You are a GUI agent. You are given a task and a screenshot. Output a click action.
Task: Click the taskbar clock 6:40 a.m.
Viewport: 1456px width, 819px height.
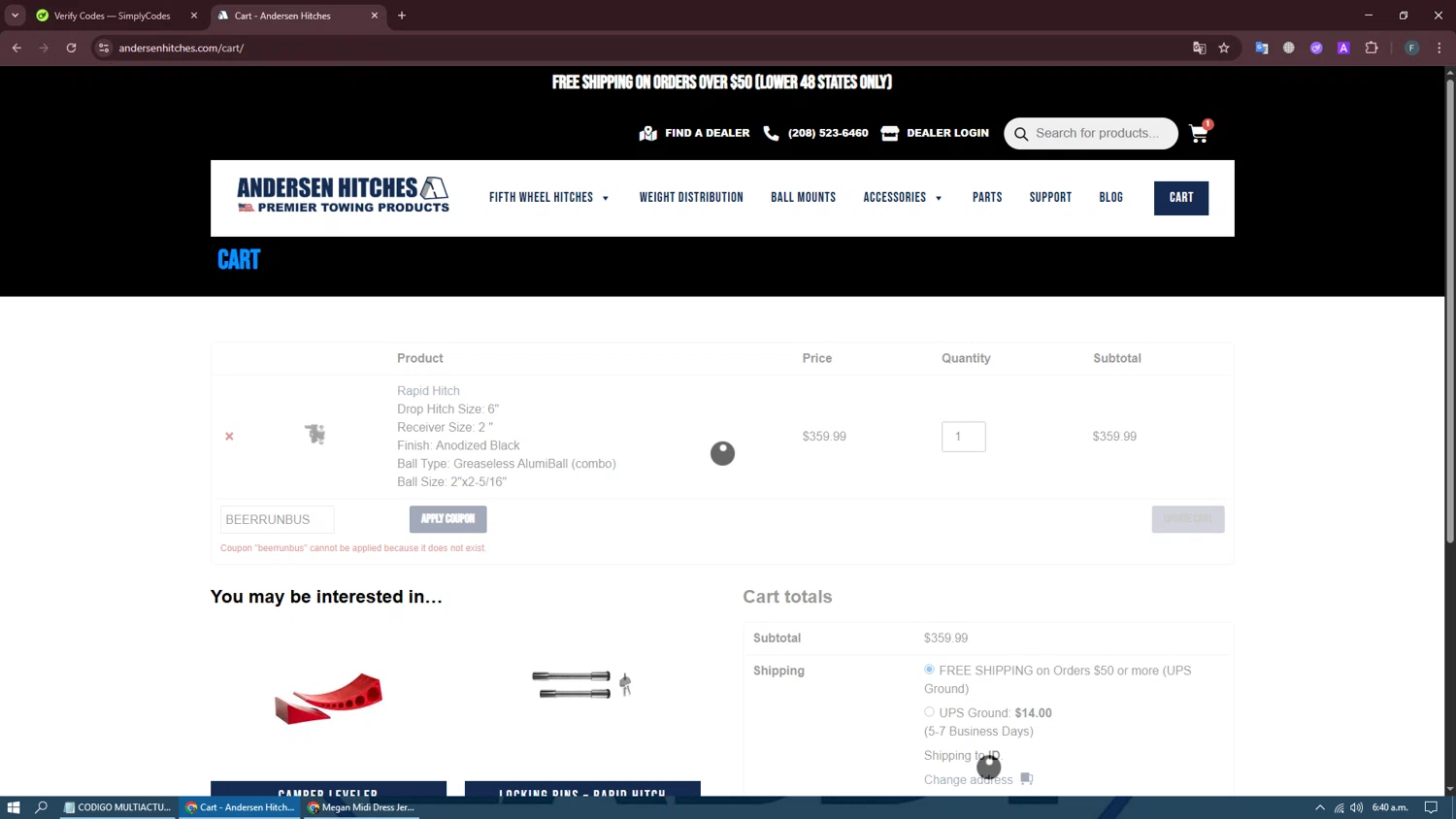click(1390, 807)
